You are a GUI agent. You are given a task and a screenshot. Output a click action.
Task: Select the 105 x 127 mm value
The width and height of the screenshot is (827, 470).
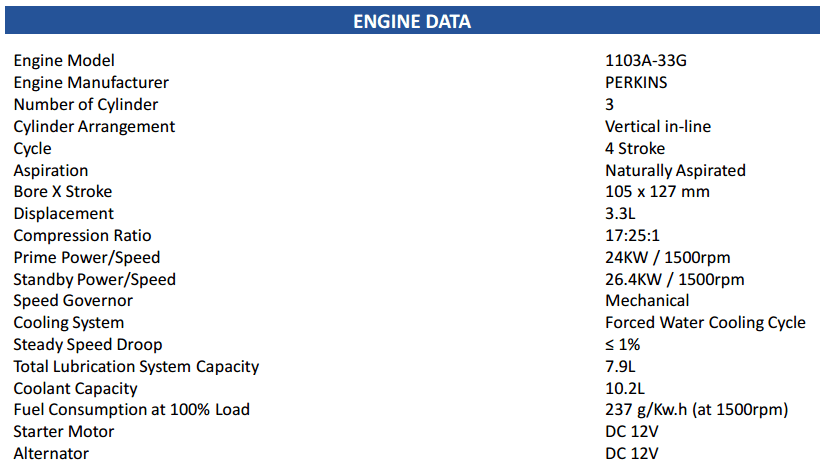(657, 192)
